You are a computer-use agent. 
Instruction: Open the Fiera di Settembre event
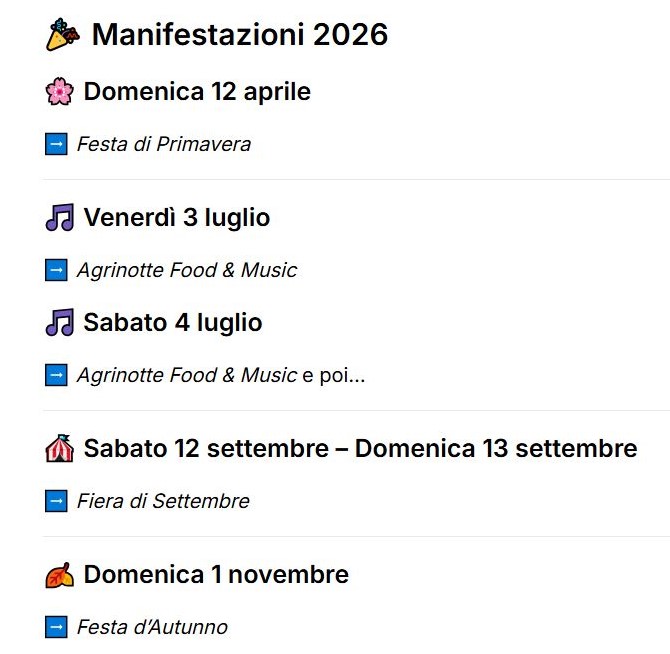click(163, 501)
